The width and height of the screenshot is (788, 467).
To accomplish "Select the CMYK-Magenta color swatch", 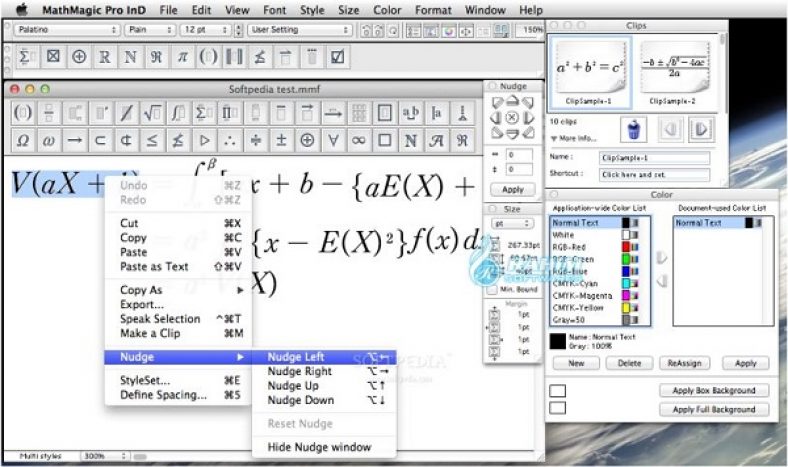I will (626, 296).
